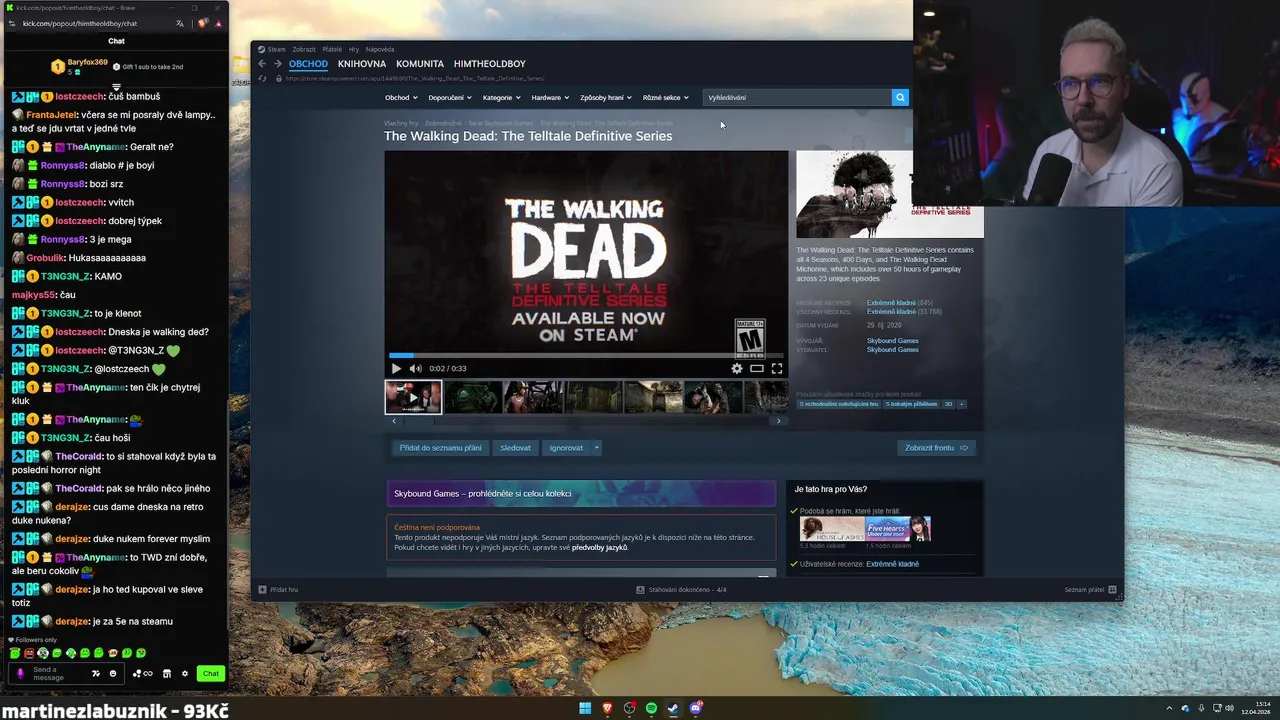Viewport: 1280px width, 720px height.
Task: Open the Steam friends list icon
Action: 1112,590
